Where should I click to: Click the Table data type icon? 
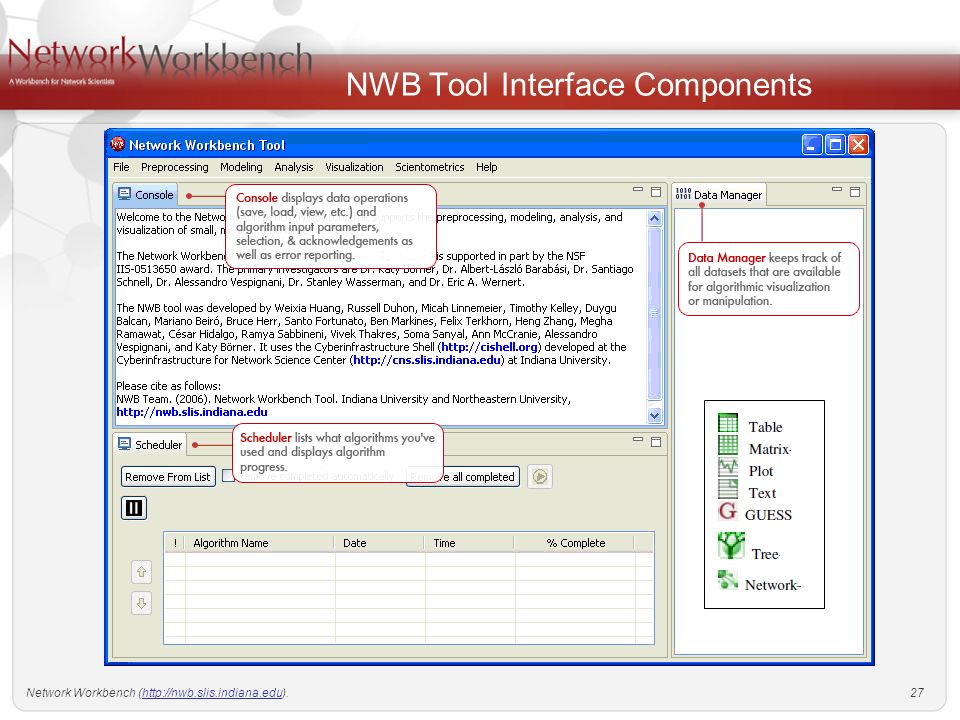click(728, 423)
